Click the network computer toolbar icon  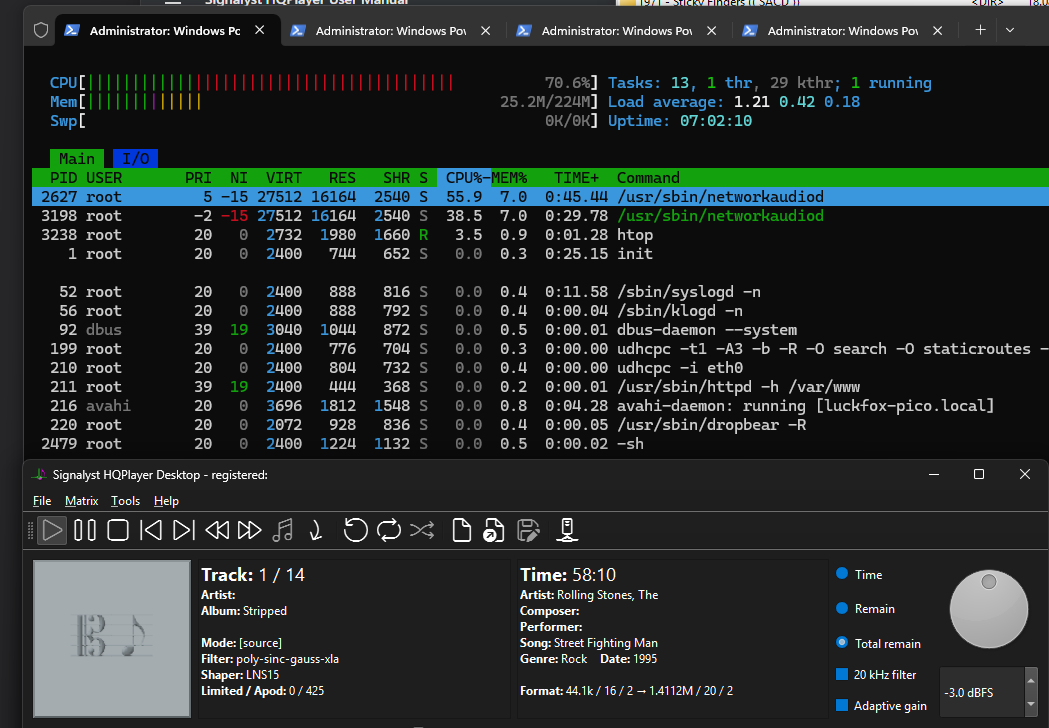click(567, 531)
